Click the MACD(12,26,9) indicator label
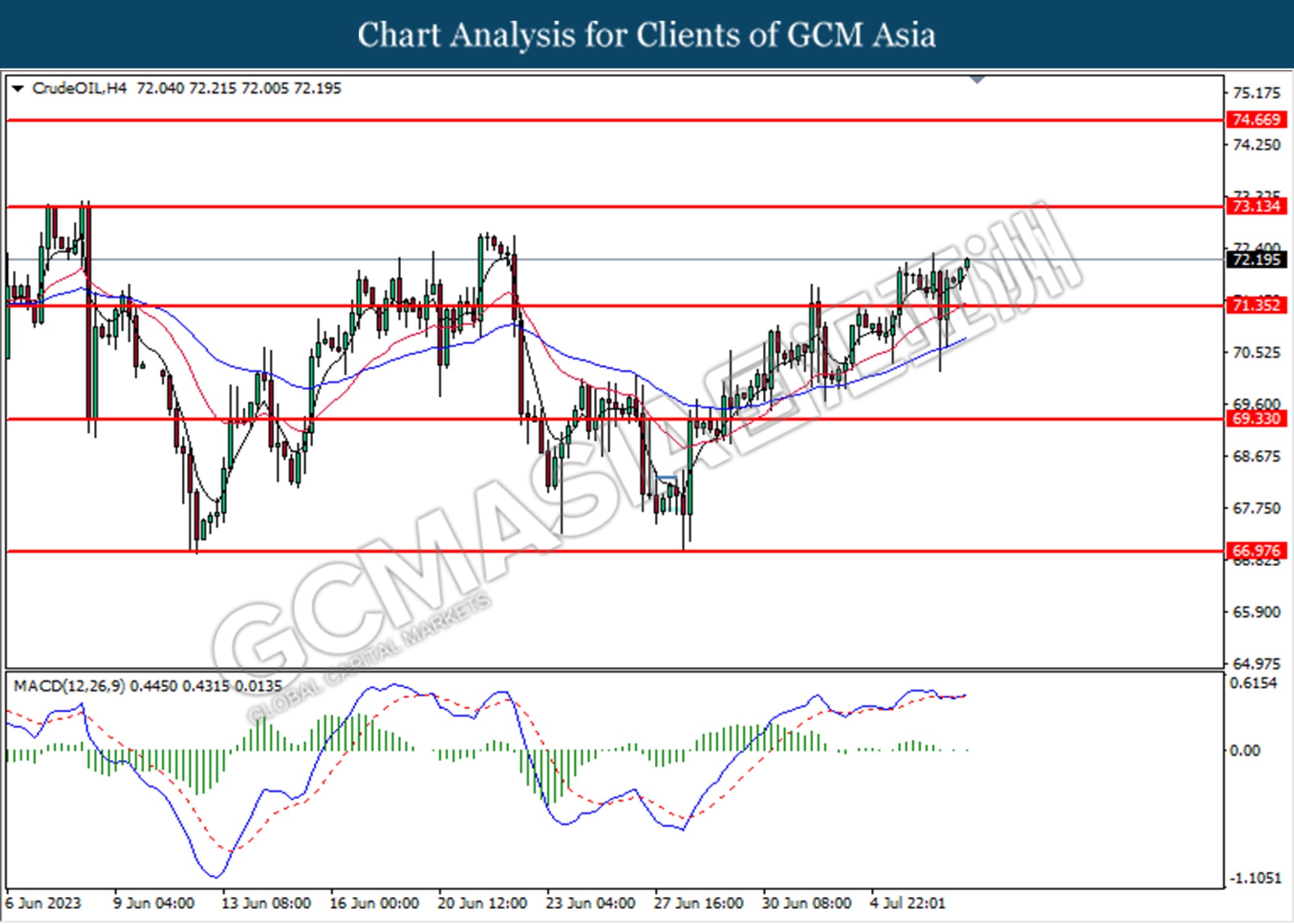This screenshot has height=924, width=1294. coord(69,686)
